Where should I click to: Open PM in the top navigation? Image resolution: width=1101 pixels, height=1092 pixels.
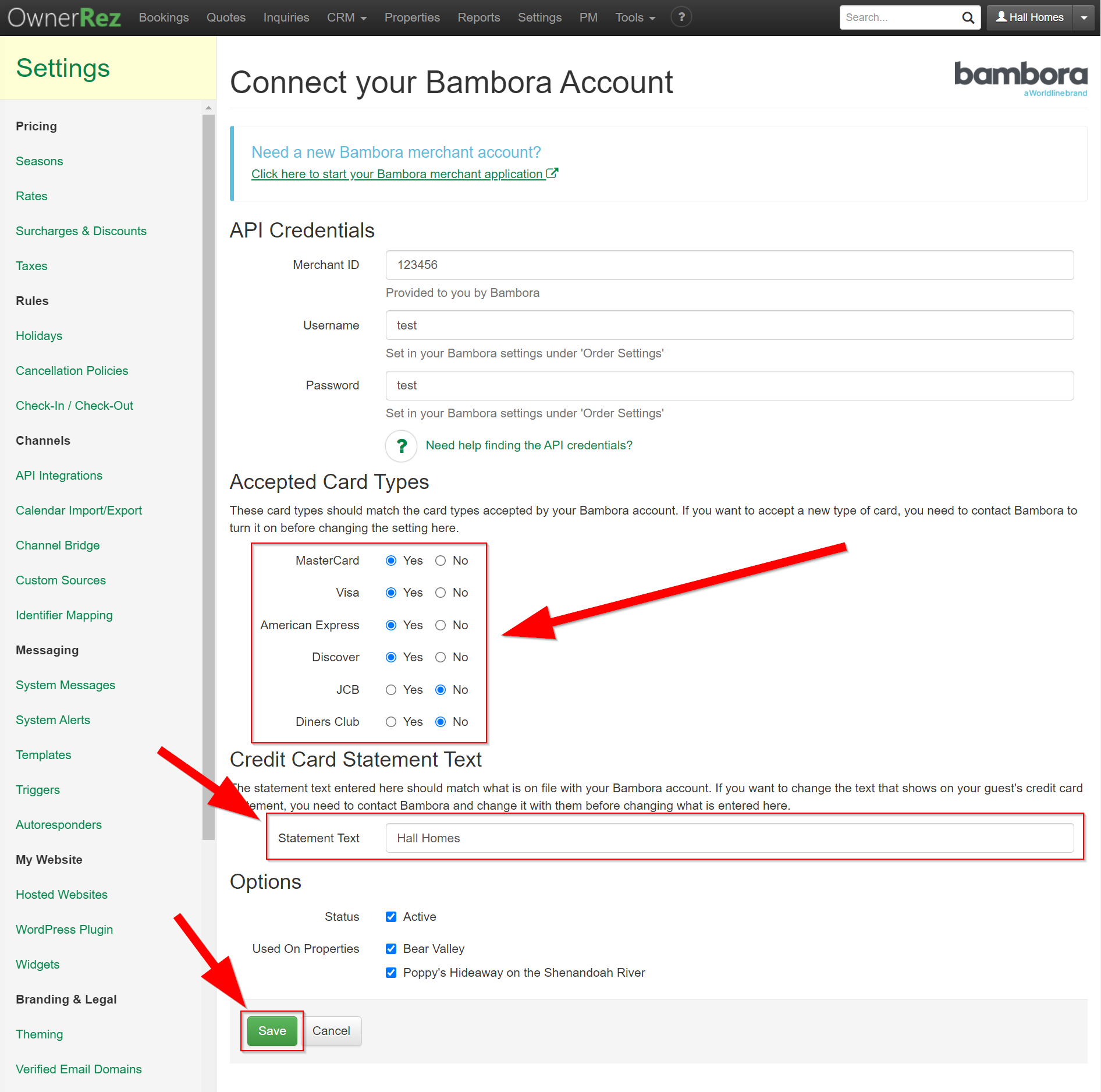(588, 17)
